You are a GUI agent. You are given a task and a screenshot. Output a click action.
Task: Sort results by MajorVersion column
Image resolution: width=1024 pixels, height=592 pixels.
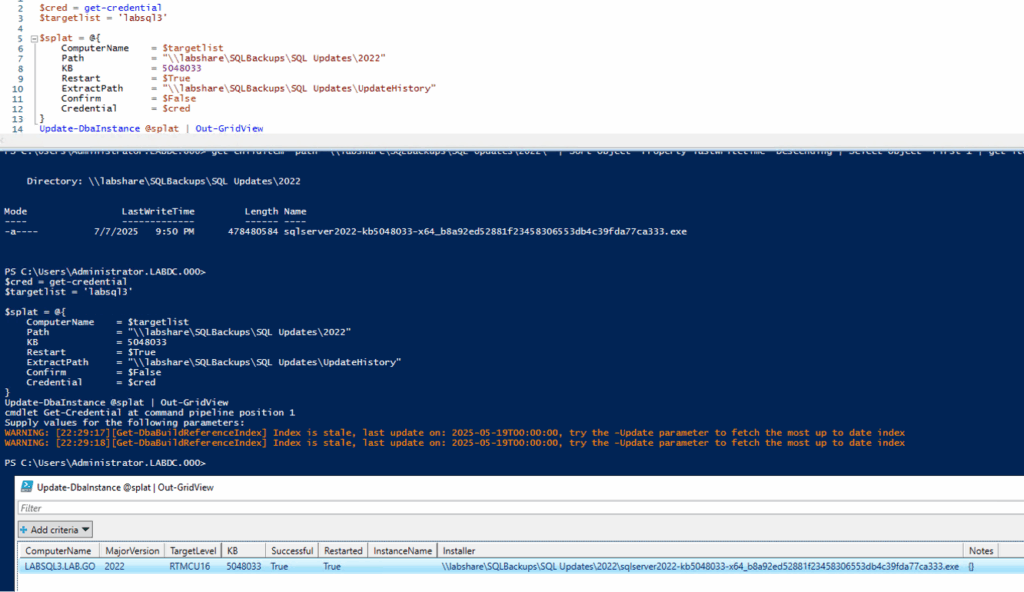[x=132, y=550]
